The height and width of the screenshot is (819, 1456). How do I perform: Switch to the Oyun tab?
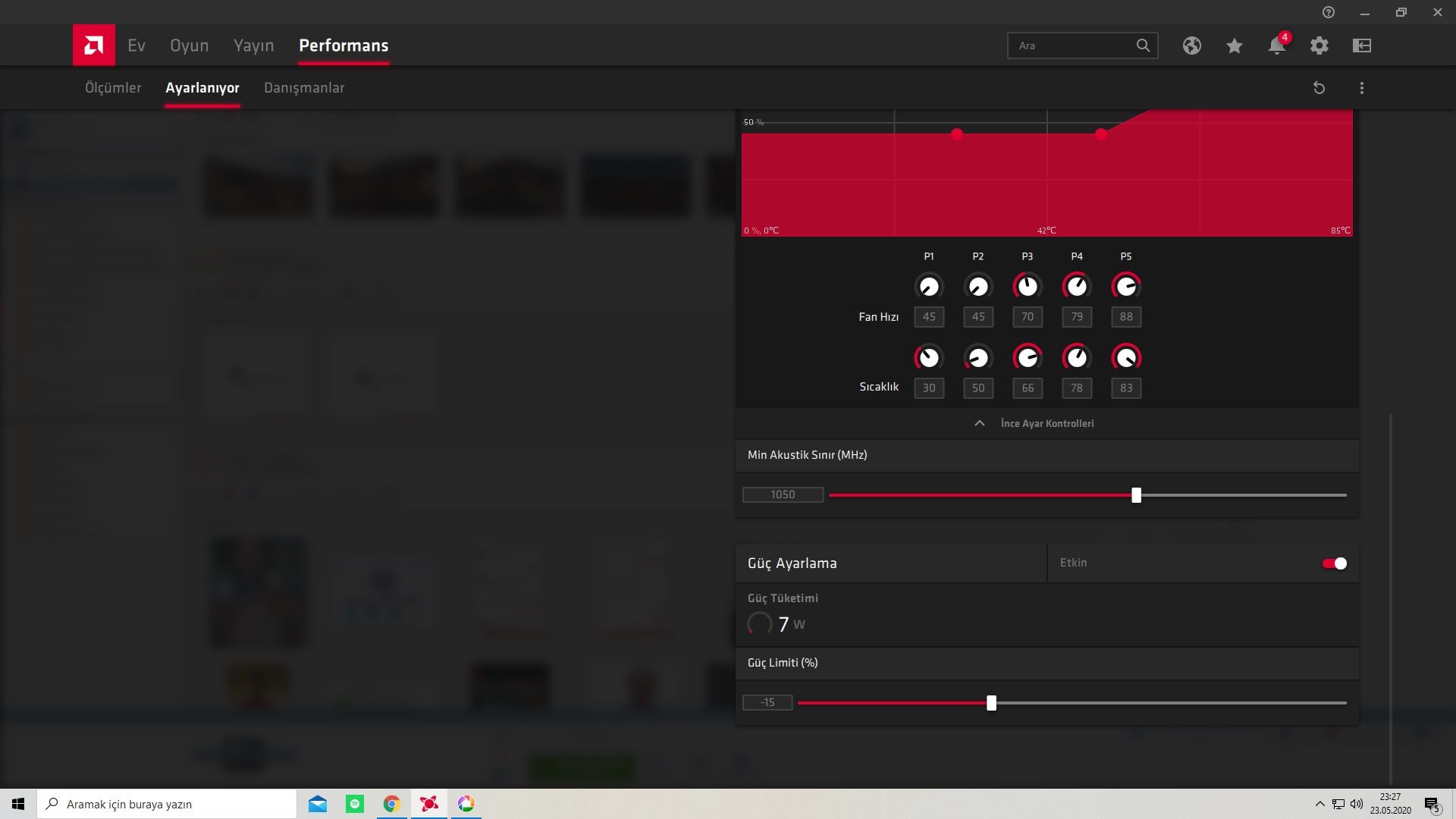click(x=189, y=45)
